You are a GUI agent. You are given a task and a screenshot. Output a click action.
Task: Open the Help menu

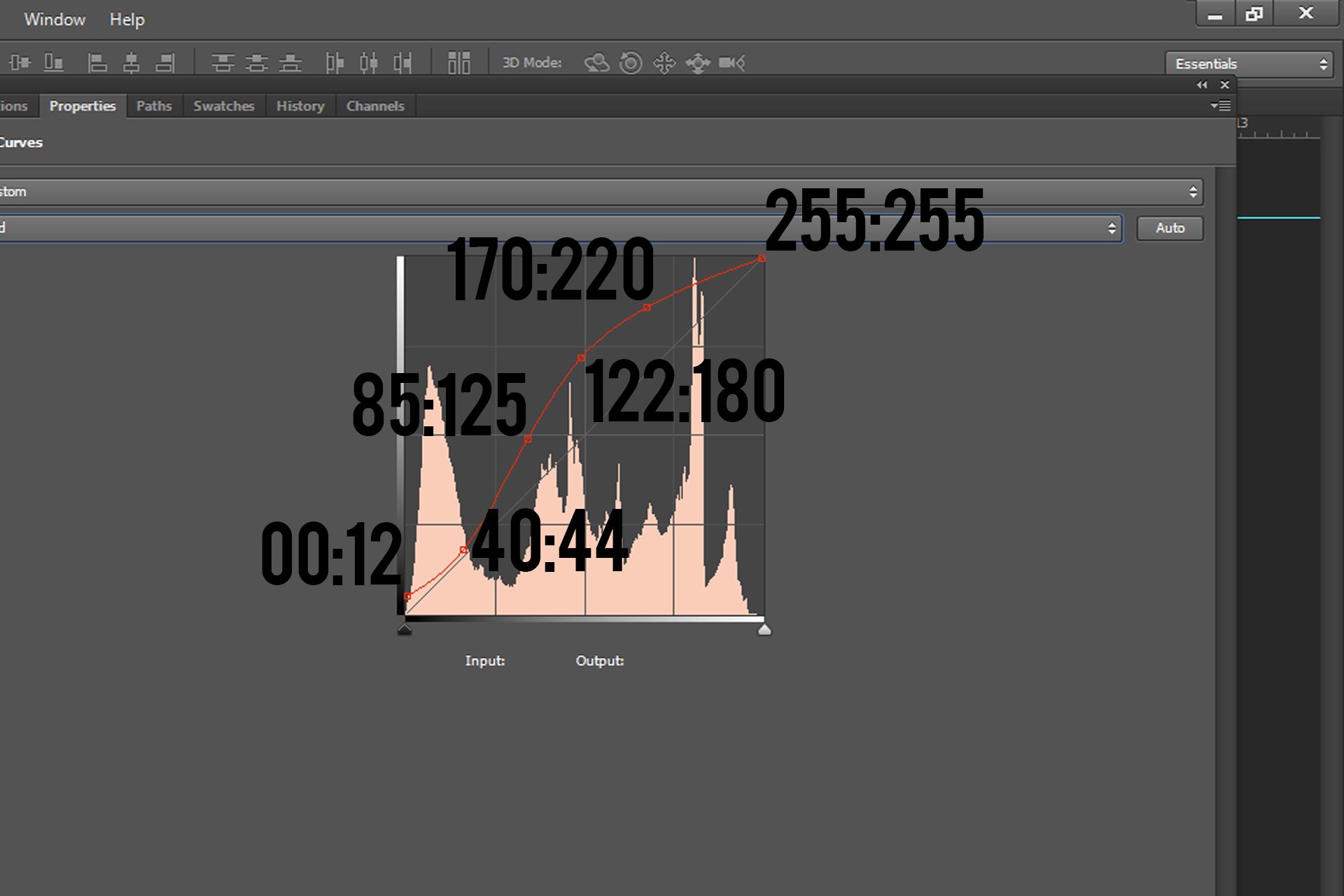[x=127, y=20]
